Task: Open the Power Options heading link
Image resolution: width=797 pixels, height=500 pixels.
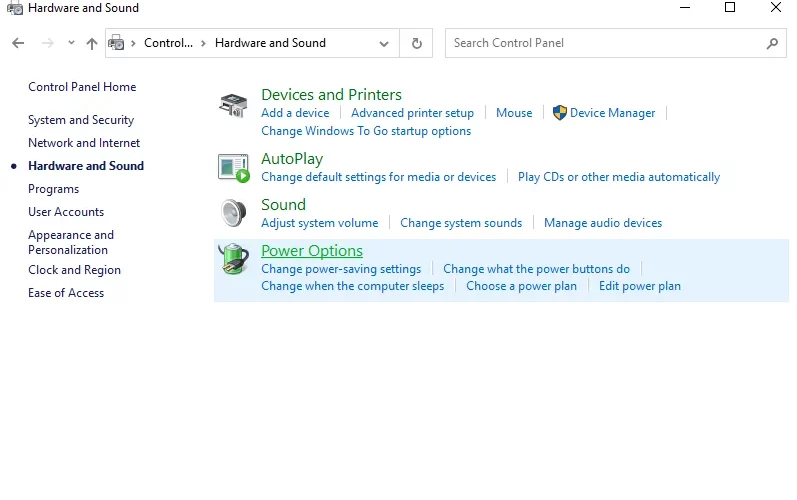Action: click(x=312, y=251)
